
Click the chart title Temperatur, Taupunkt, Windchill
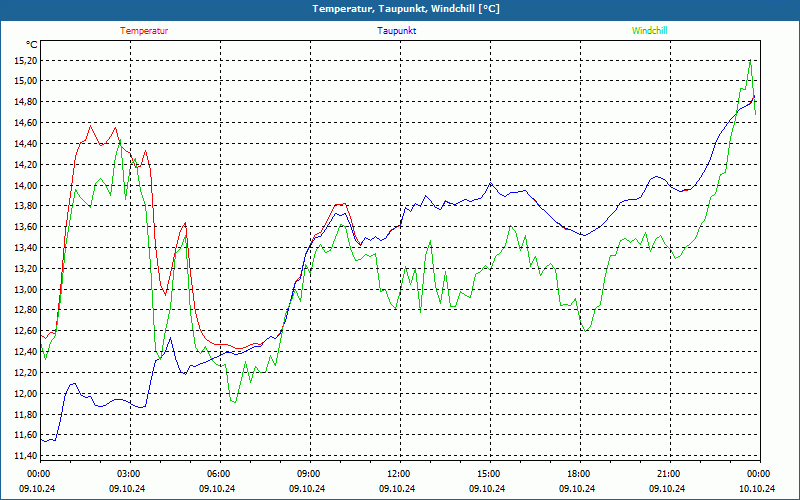[x=406, y=9]
